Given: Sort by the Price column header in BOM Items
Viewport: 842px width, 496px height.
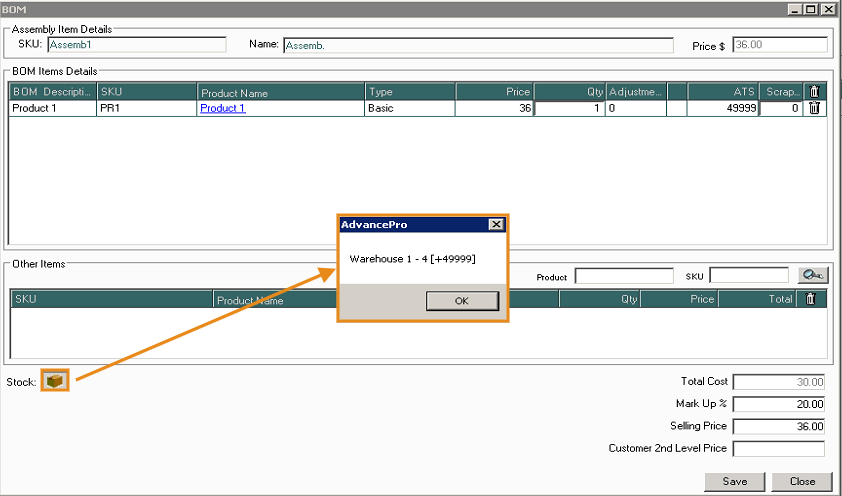Looking at the screenshot, I should (495, 92).
